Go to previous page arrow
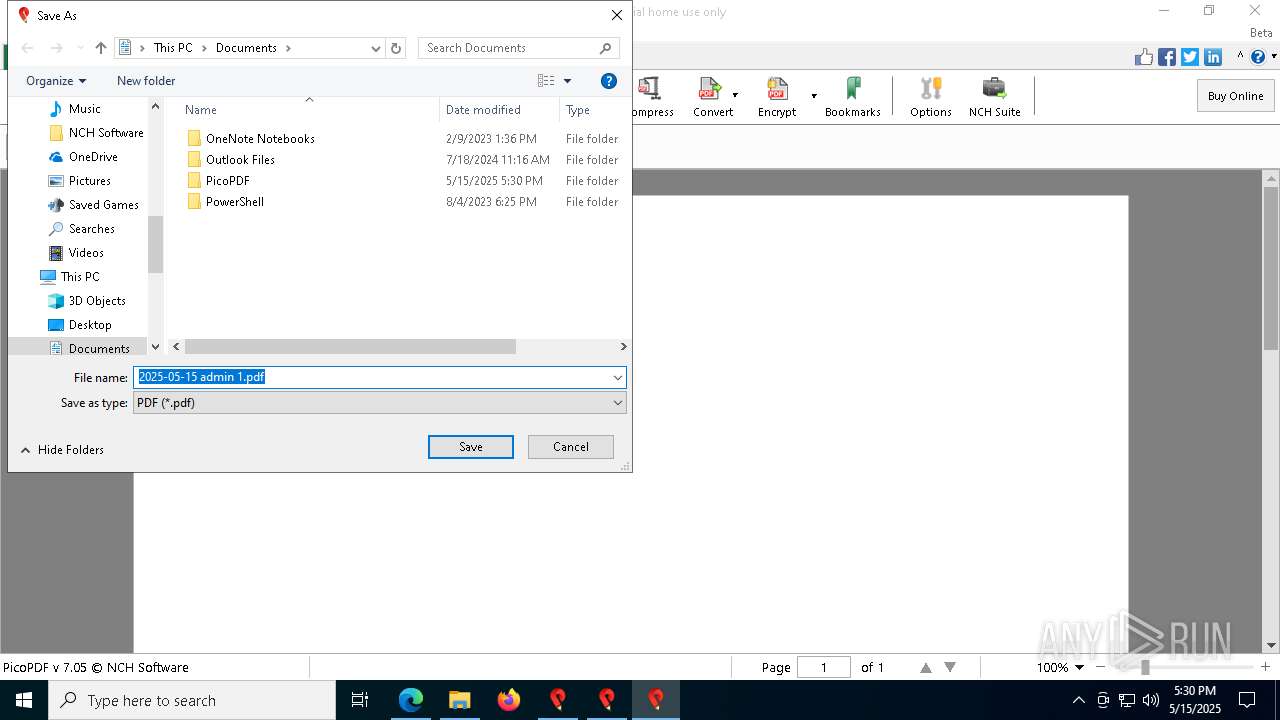The height and width of the screenshot is (720, 1280). [926, 667]
